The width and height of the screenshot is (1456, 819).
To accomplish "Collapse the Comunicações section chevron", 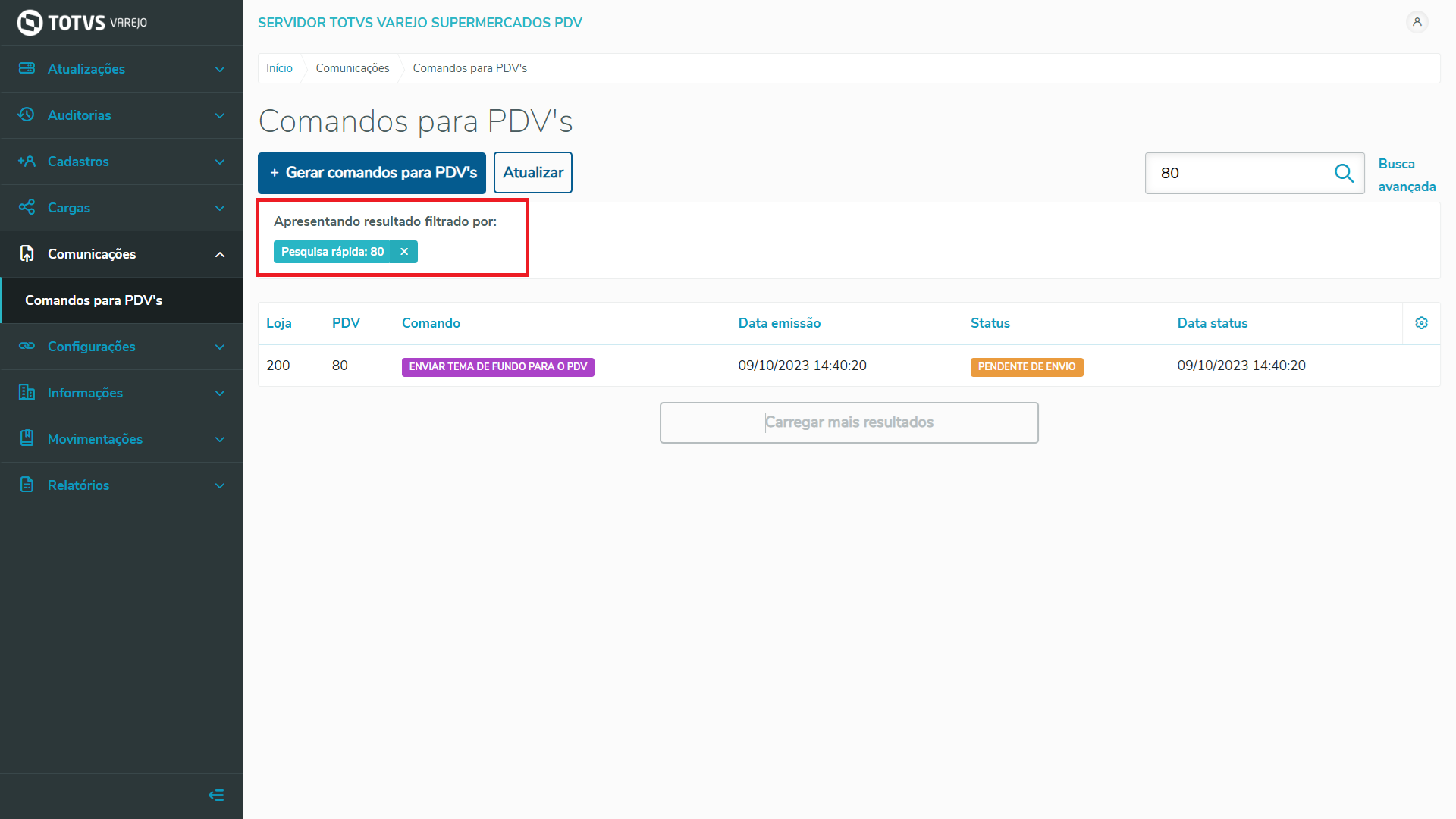I will [220, 254].
